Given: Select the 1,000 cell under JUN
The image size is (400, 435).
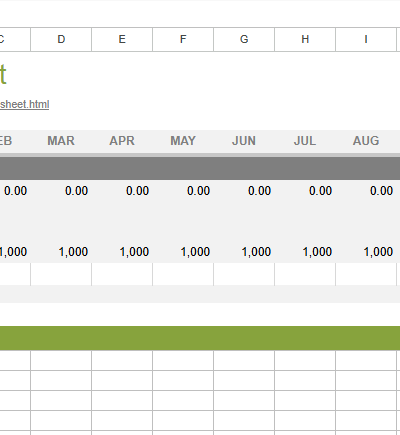Looking at the screenshot, I should tap(244, 252).
